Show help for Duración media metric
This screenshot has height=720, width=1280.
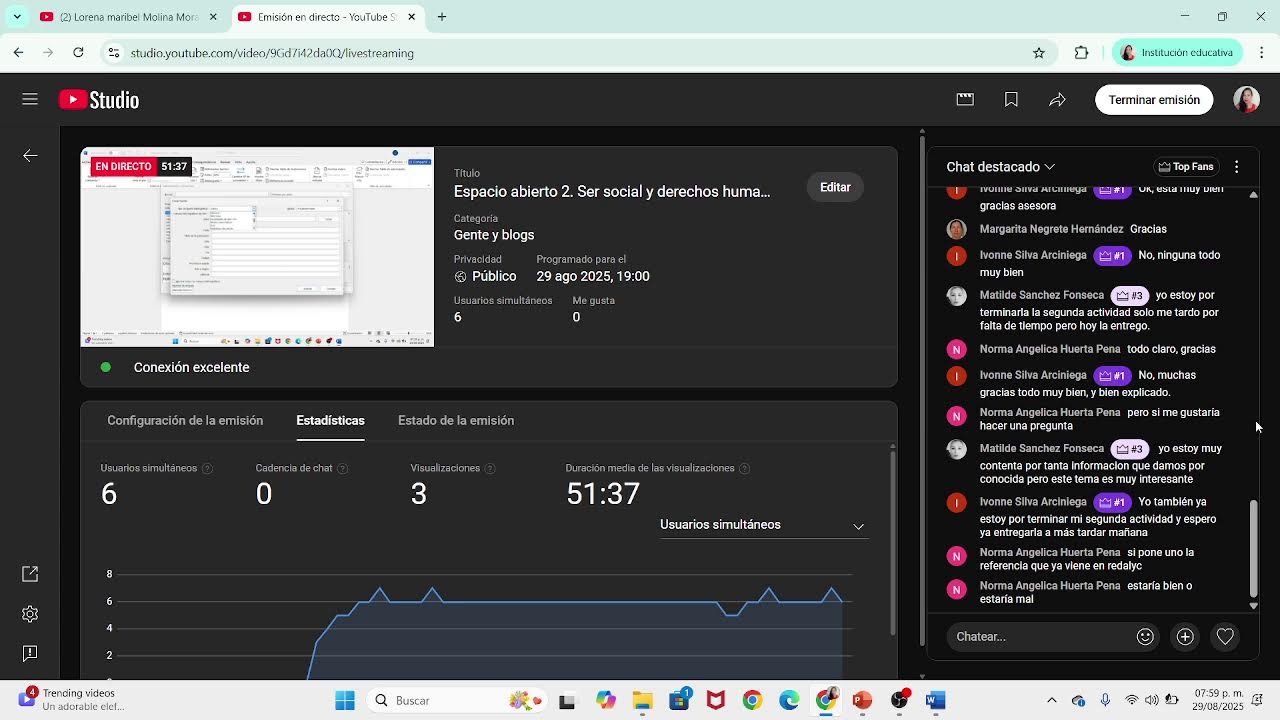pyautogui.click(x=744, y=468)
